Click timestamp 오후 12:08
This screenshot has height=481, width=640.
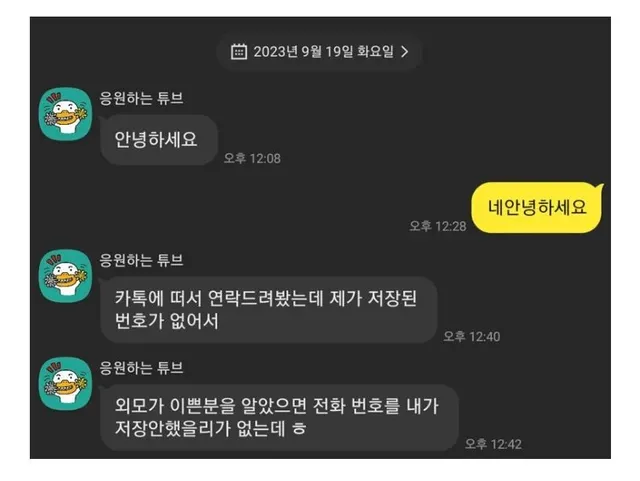point(252,158)
